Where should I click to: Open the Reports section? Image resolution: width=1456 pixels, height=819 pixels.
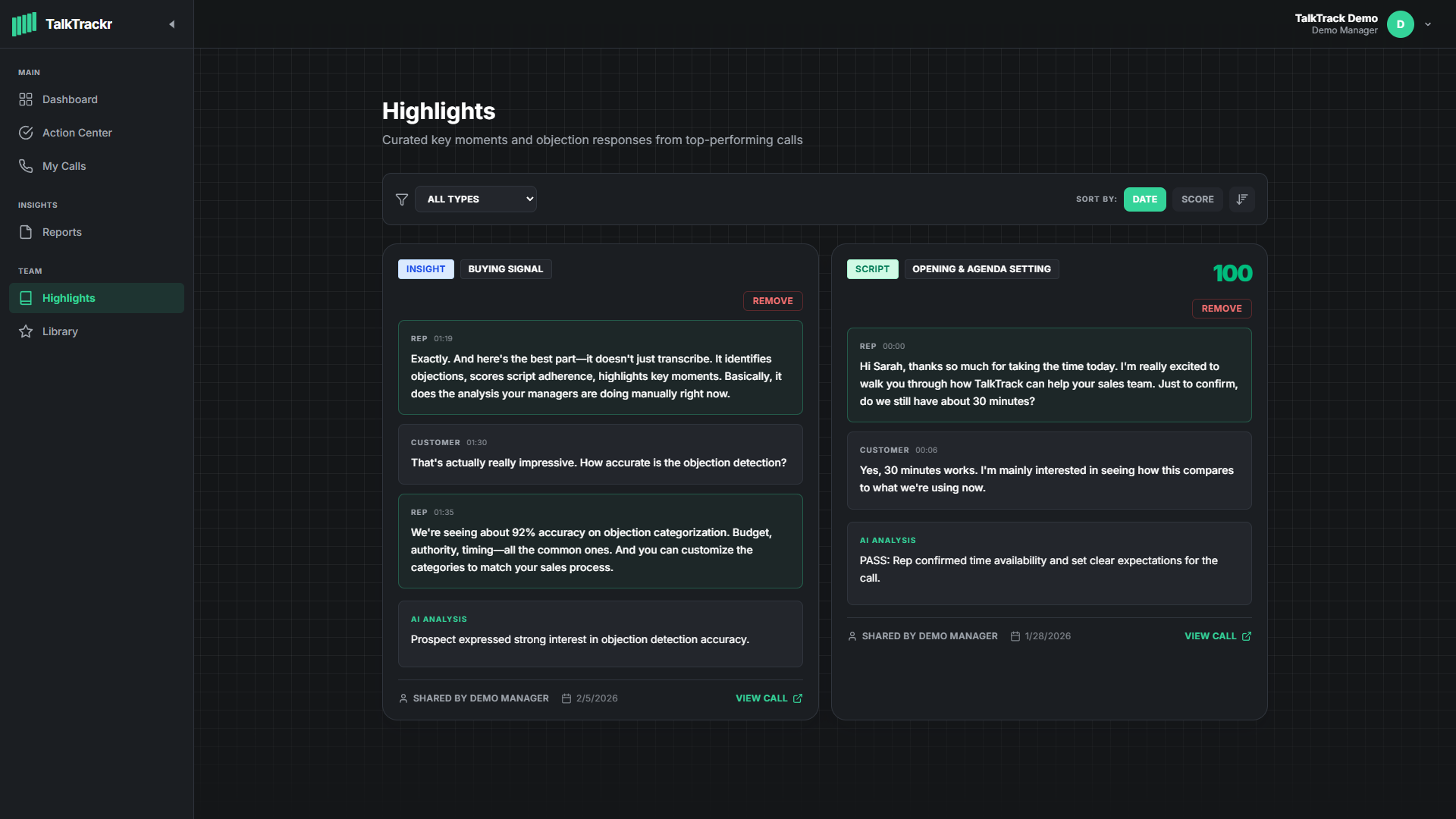[61, 232]
